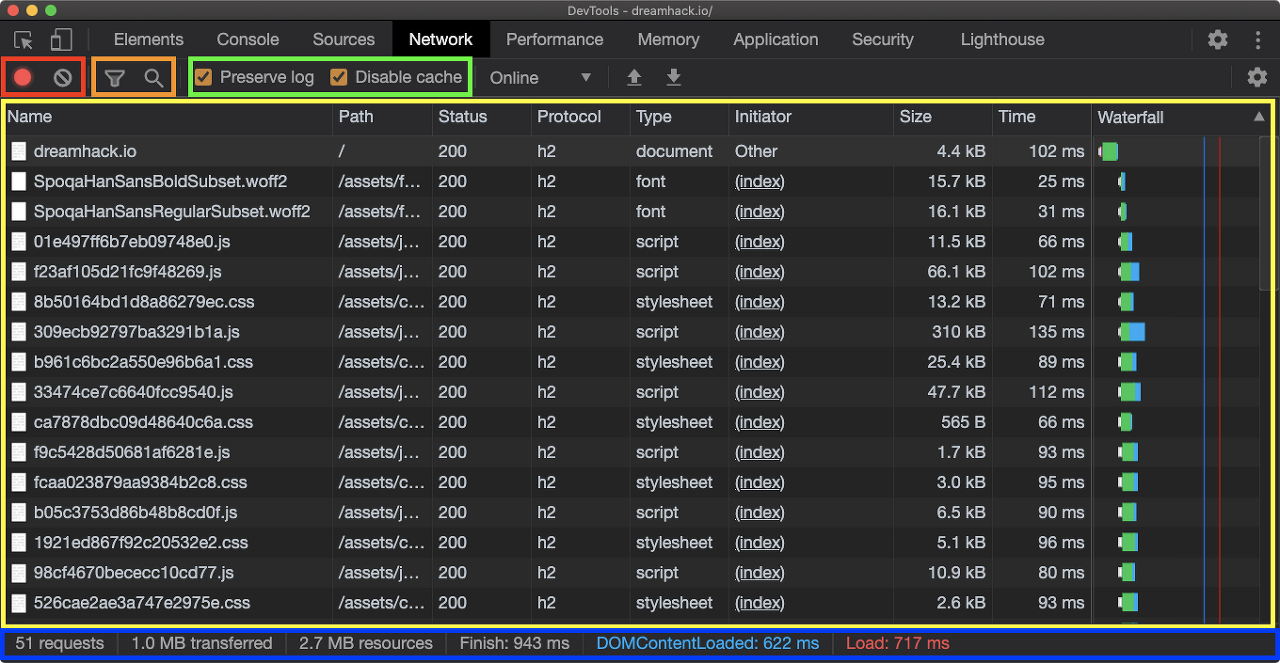This screenshot has height=663, width=1280.
Task: Open the Online throttling dropdown
Action: coord(540,78)
